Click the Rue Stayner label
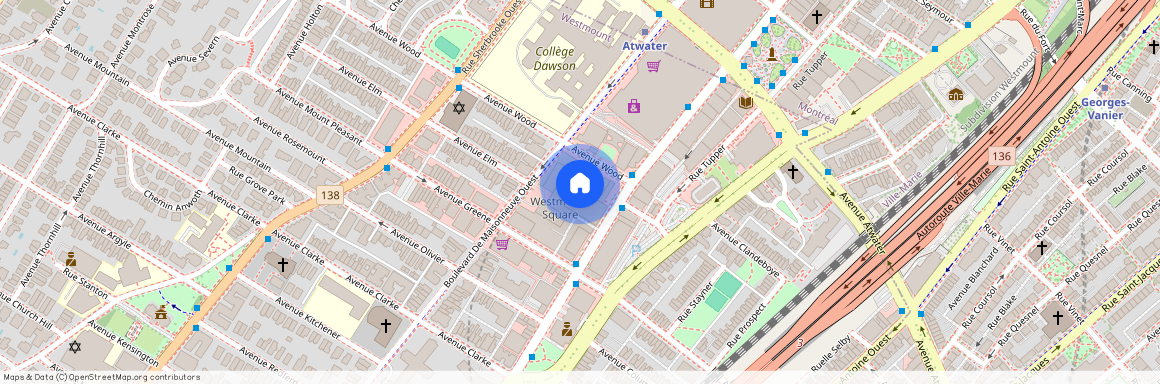 [695, 301]
